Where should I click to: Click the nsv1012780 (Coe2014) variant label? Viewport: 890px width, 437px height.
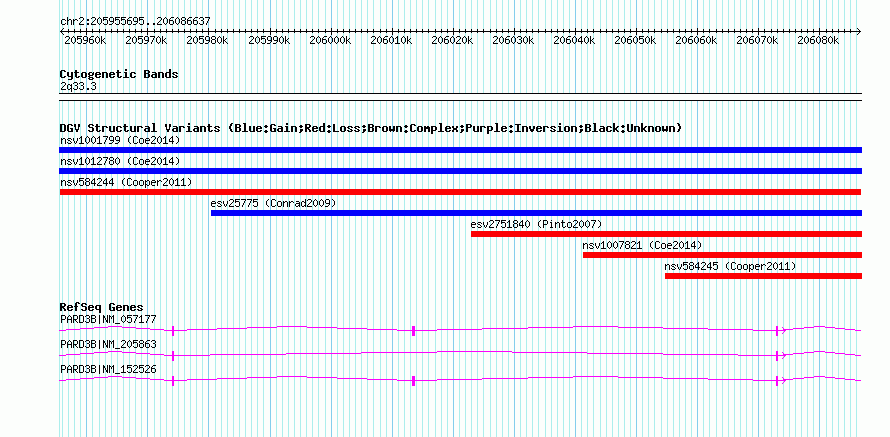tap(120, 161)
